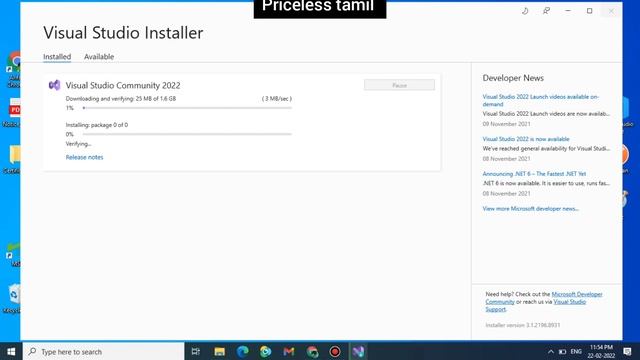Open Announcing .NET 6 news link
This screenshot has height=360, width=640.
pos(534,174)
